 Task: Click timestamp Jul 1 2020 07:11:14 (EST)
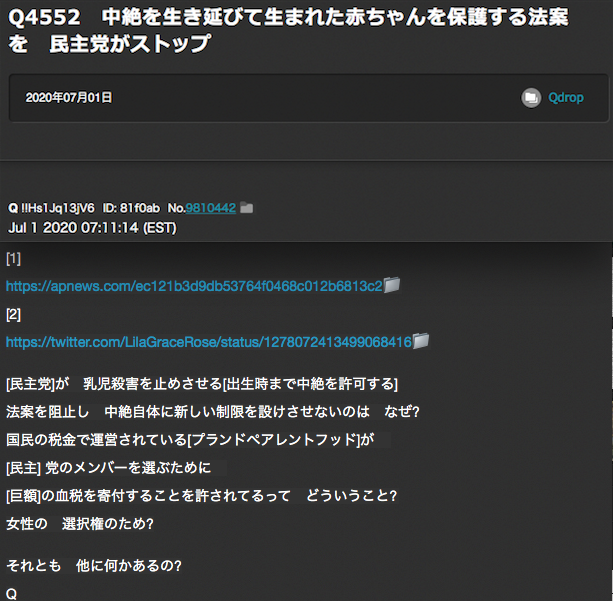point(92,228)
